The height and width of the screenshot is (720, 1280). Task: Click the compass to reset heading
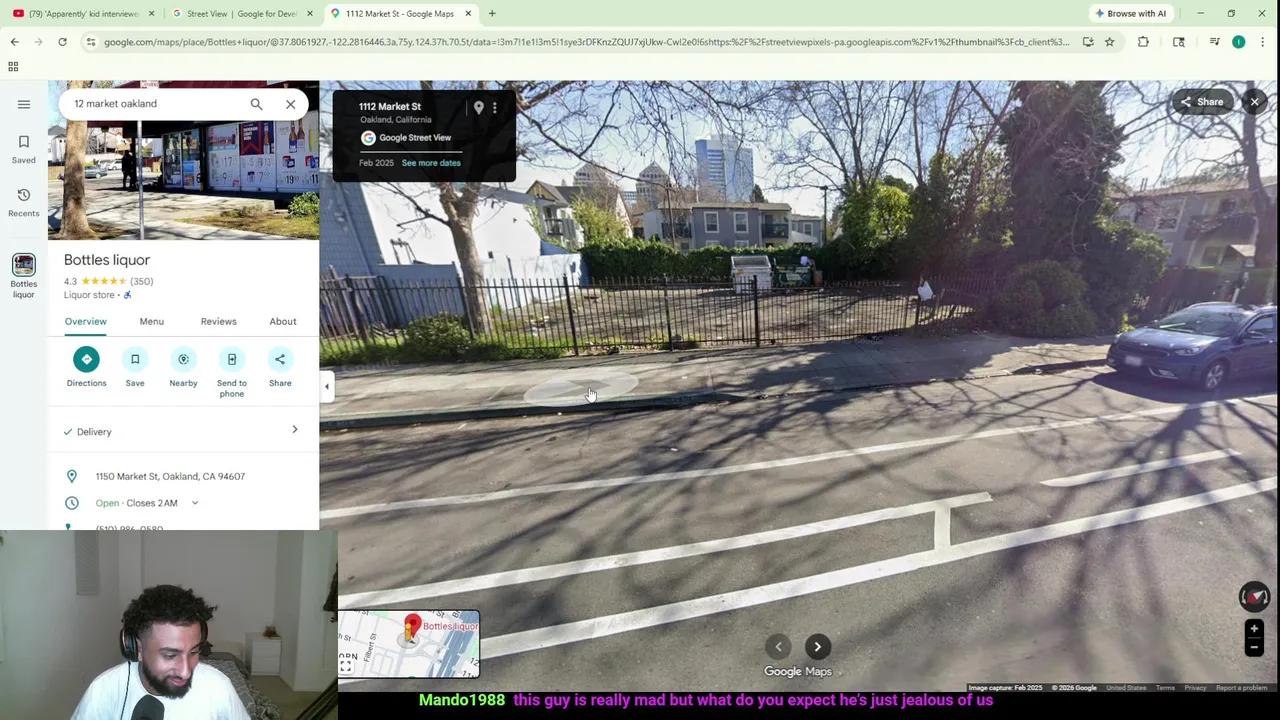[x=1254, y=596]
